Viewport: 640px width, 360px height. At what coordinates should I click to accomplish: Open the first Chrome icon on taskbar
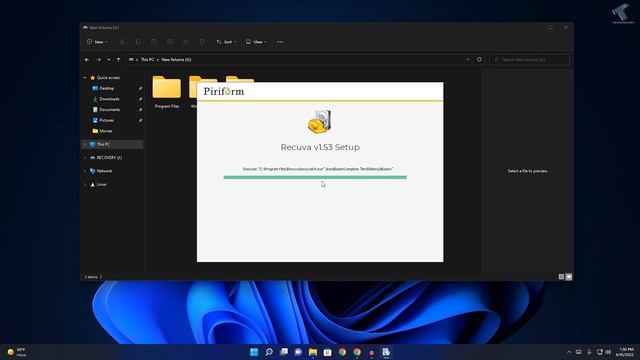click(x=342, y=352)
